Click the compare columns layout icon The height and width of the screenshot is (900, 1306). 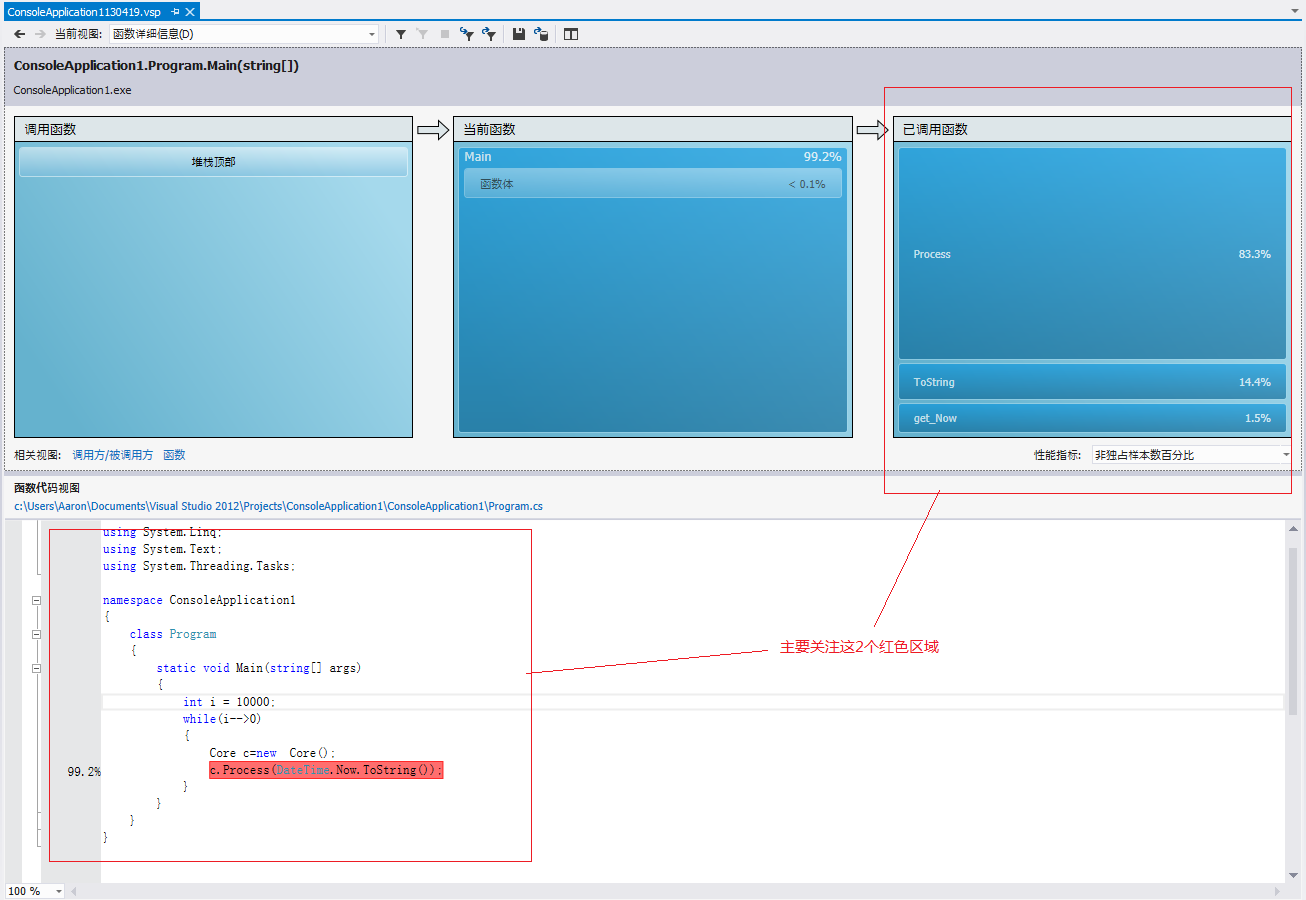click(571, 34)
